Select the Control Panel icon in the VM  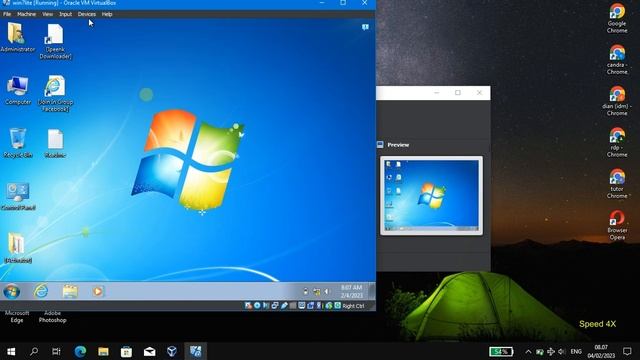pos(18,196)
